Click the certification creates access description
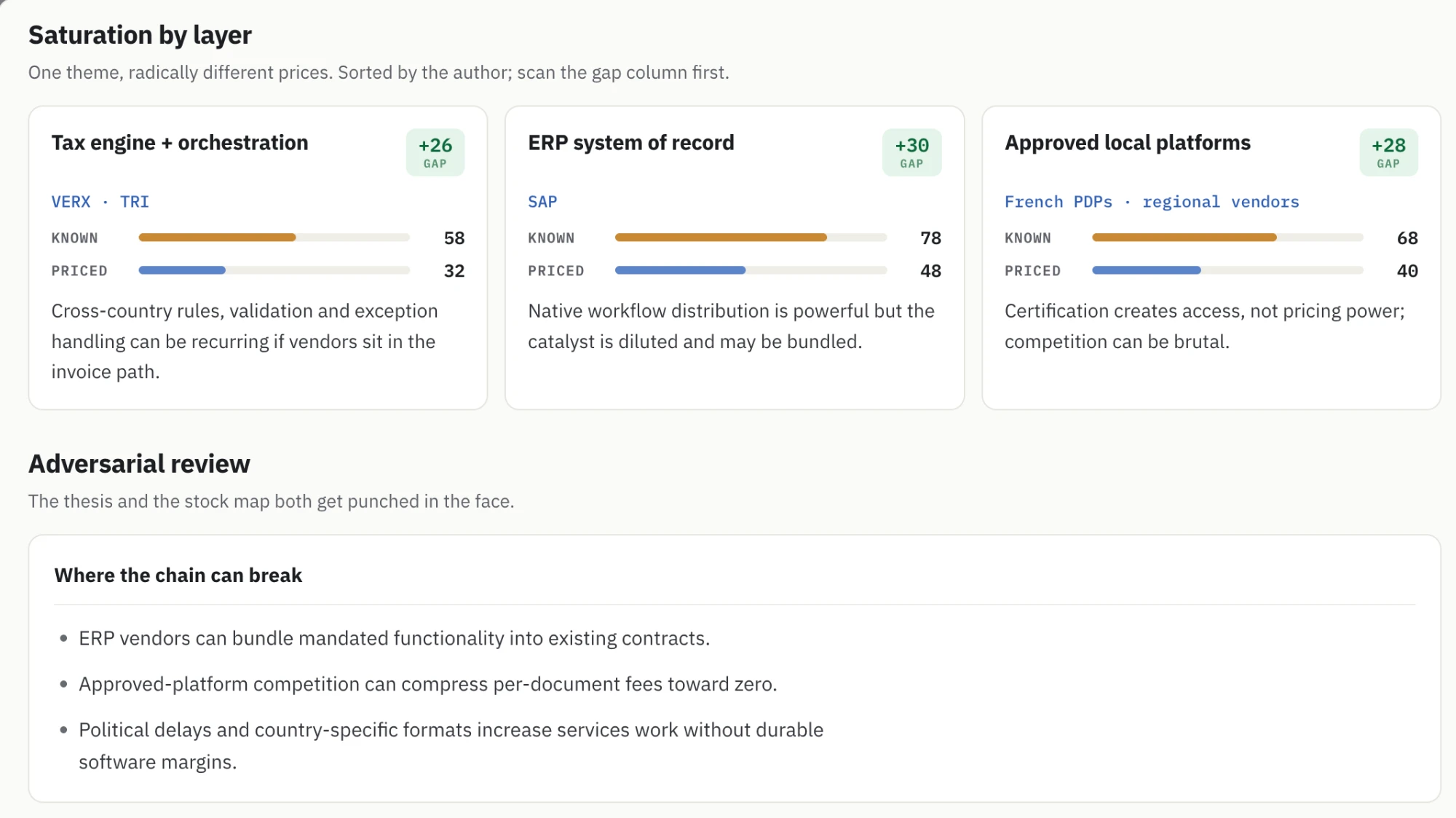This screenshot has width=1456, height=818. 1205,326
